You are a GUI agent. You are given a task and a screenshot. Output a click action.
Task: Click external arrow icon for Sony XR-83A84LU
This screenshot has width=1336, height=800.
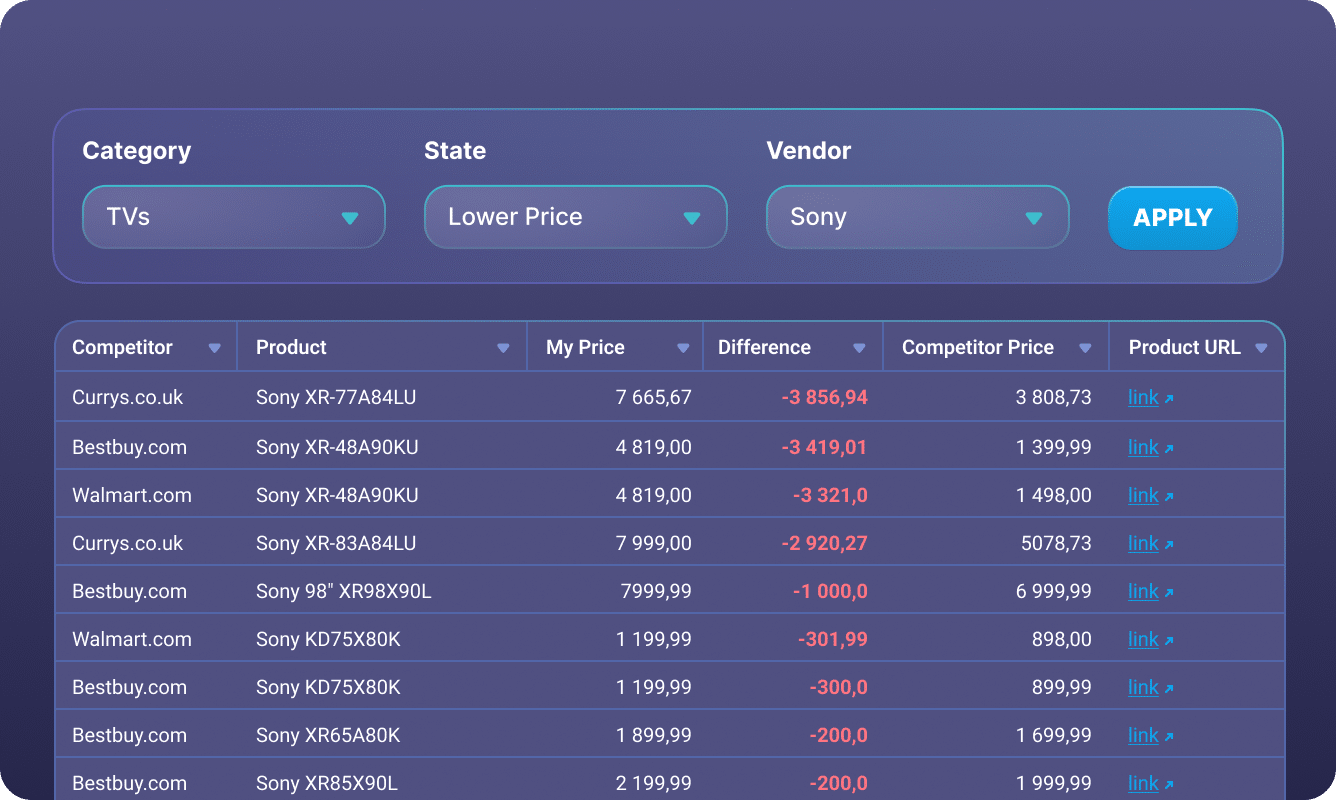1169,545
